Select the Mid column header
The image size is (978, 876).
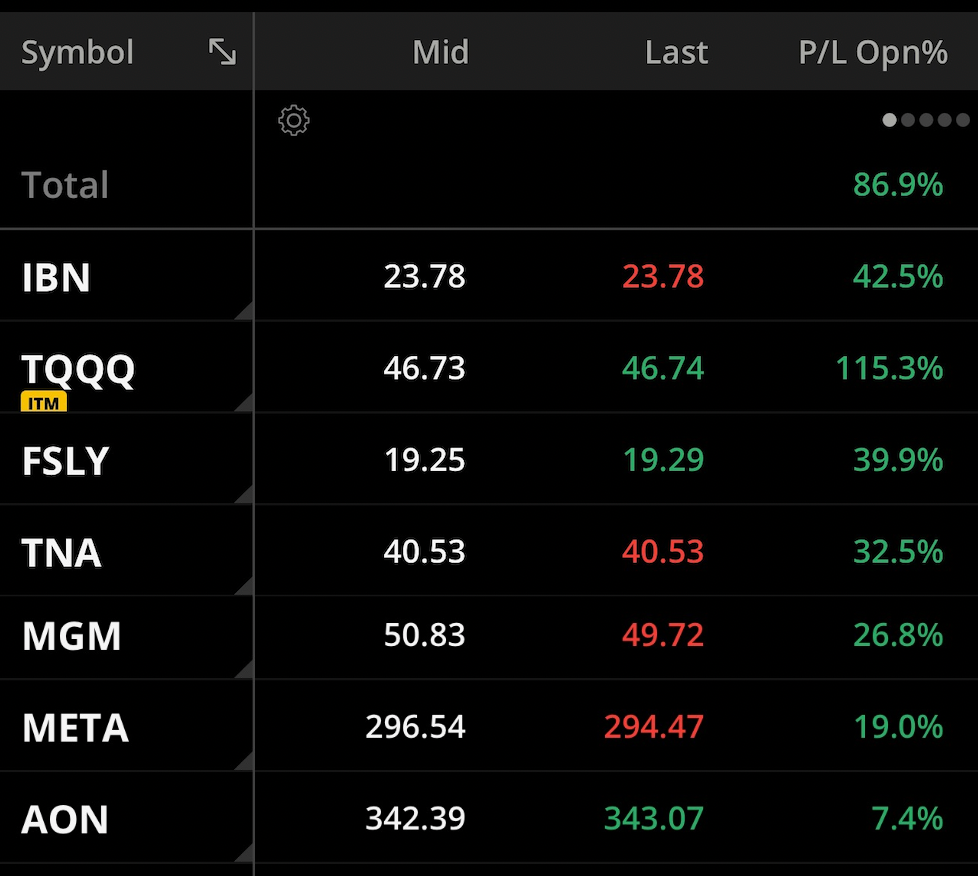click(x=440, y=51)
